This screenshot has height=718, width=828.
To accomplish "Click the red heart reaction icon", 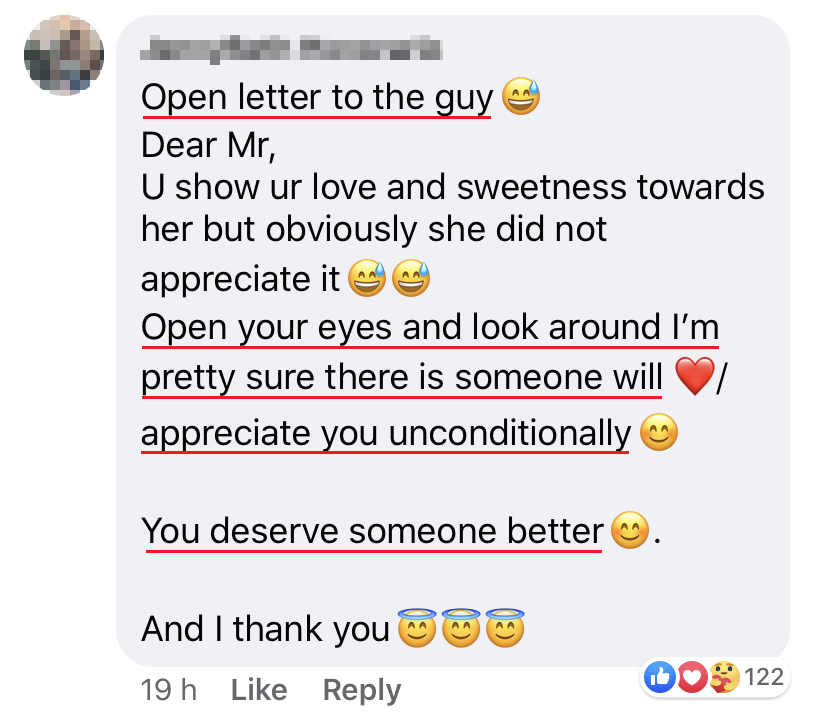I will tap(692, 678).
